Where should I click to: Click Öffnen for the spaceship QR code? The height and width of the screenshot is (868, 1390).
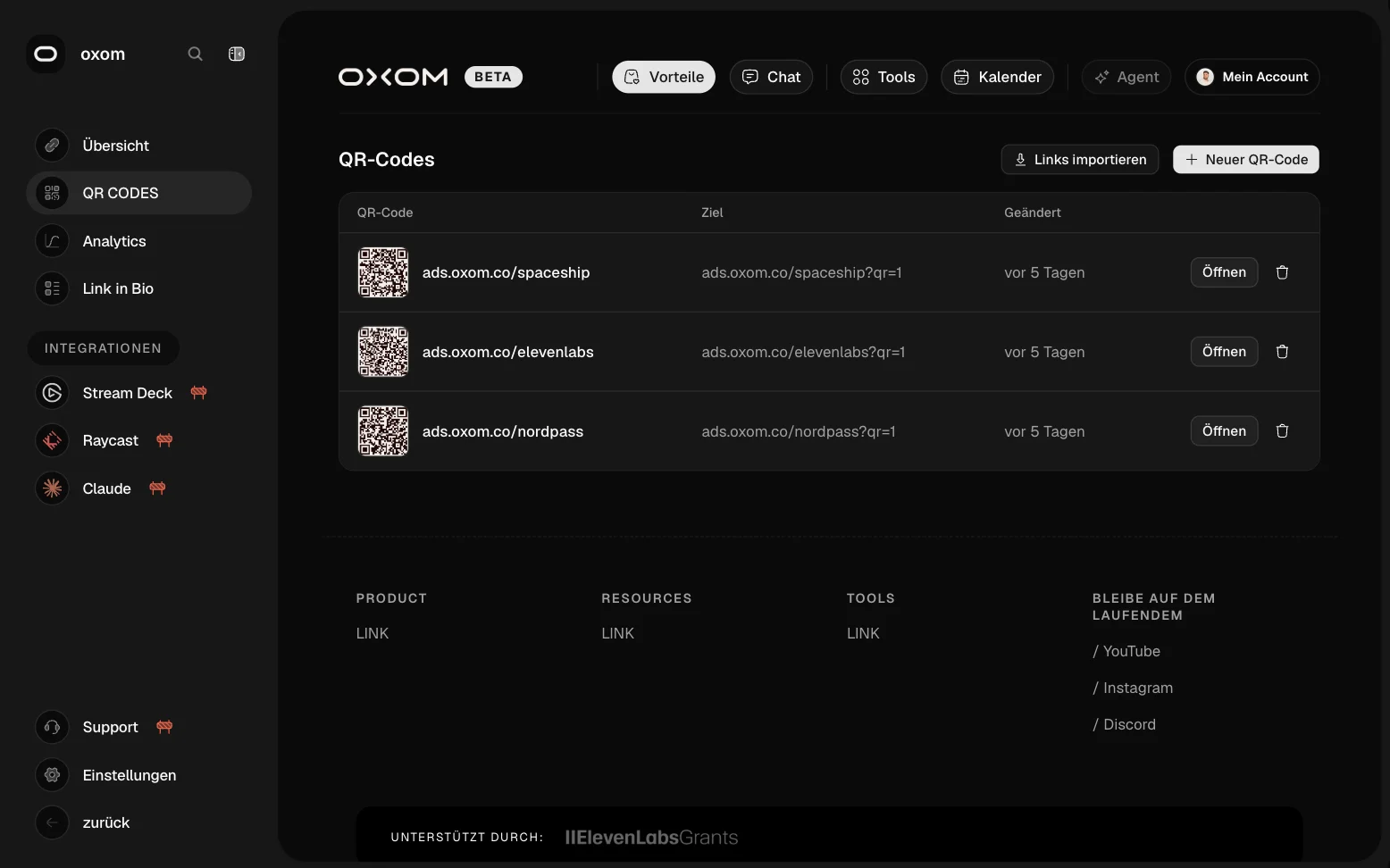(1224, 272)
